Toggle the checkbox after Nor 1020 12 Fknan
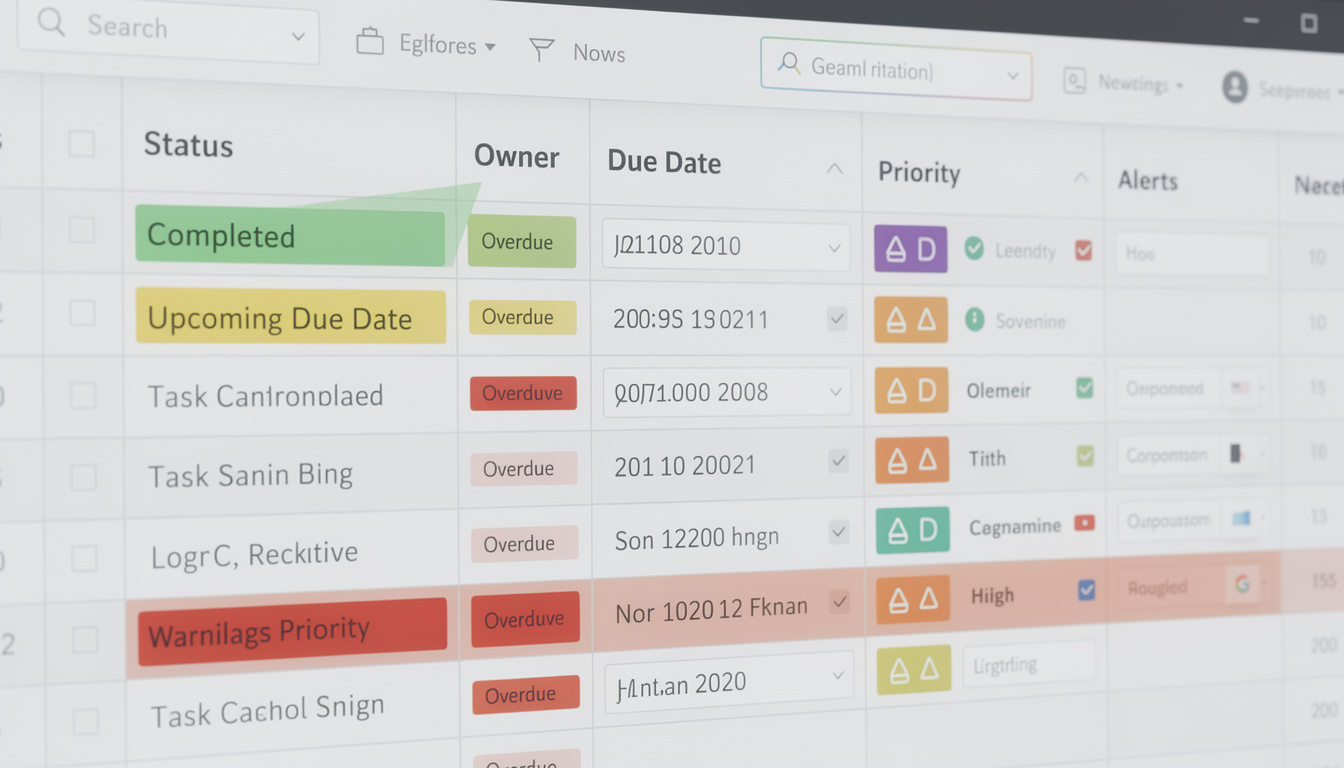Screen dimensions: 1344x768 (840, 603)
